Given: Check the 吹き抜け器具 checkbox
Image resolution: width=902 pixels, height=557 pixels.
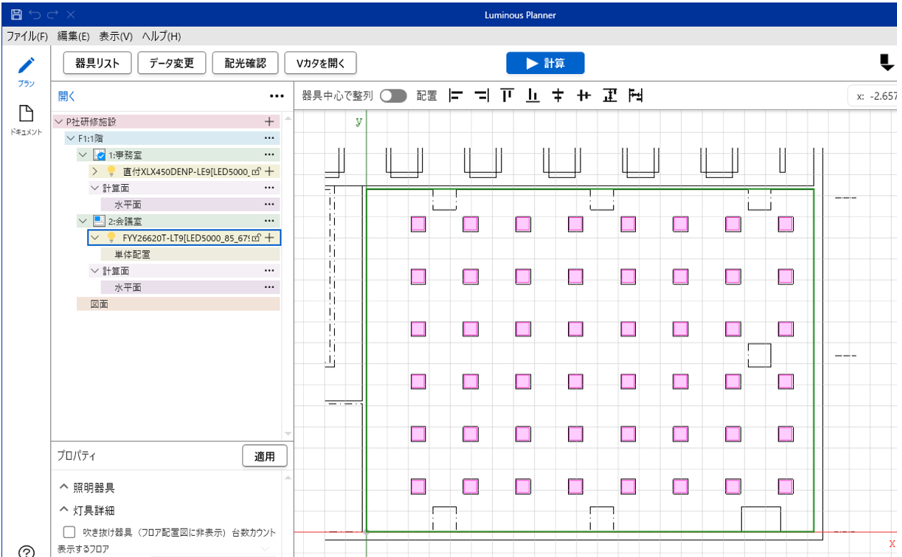Looking at the screenshot, I should tap(69, 533).
